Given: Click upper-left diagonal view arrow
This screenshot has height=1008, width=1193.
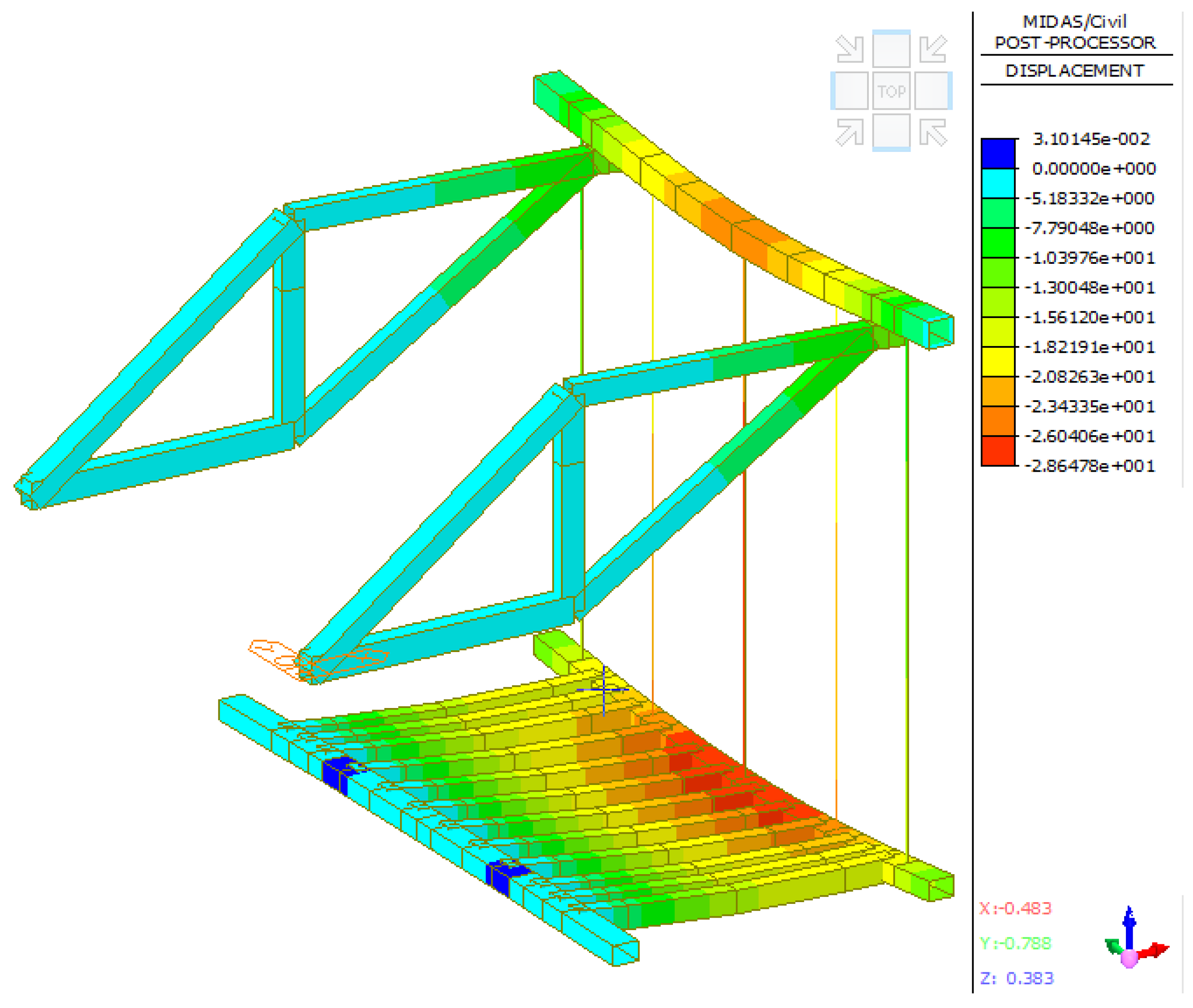Looking at the screenshot, I should tap(849, 49).
